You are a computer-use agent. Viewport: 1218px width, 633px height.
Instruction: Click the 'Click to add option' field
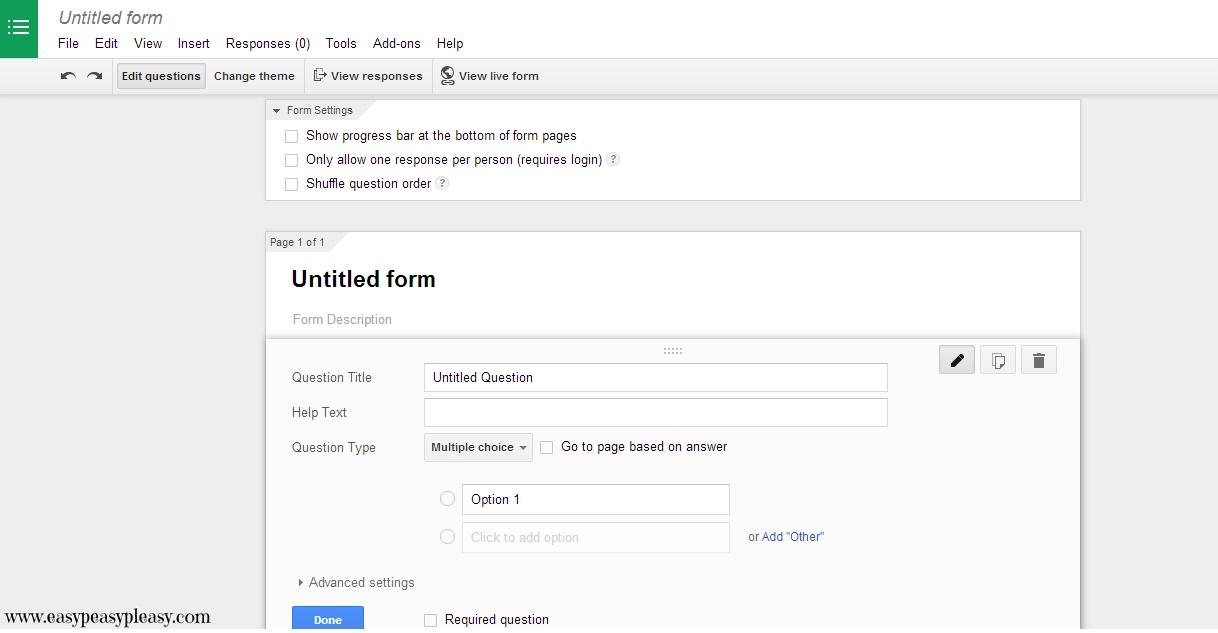click(x=596, y=537)
